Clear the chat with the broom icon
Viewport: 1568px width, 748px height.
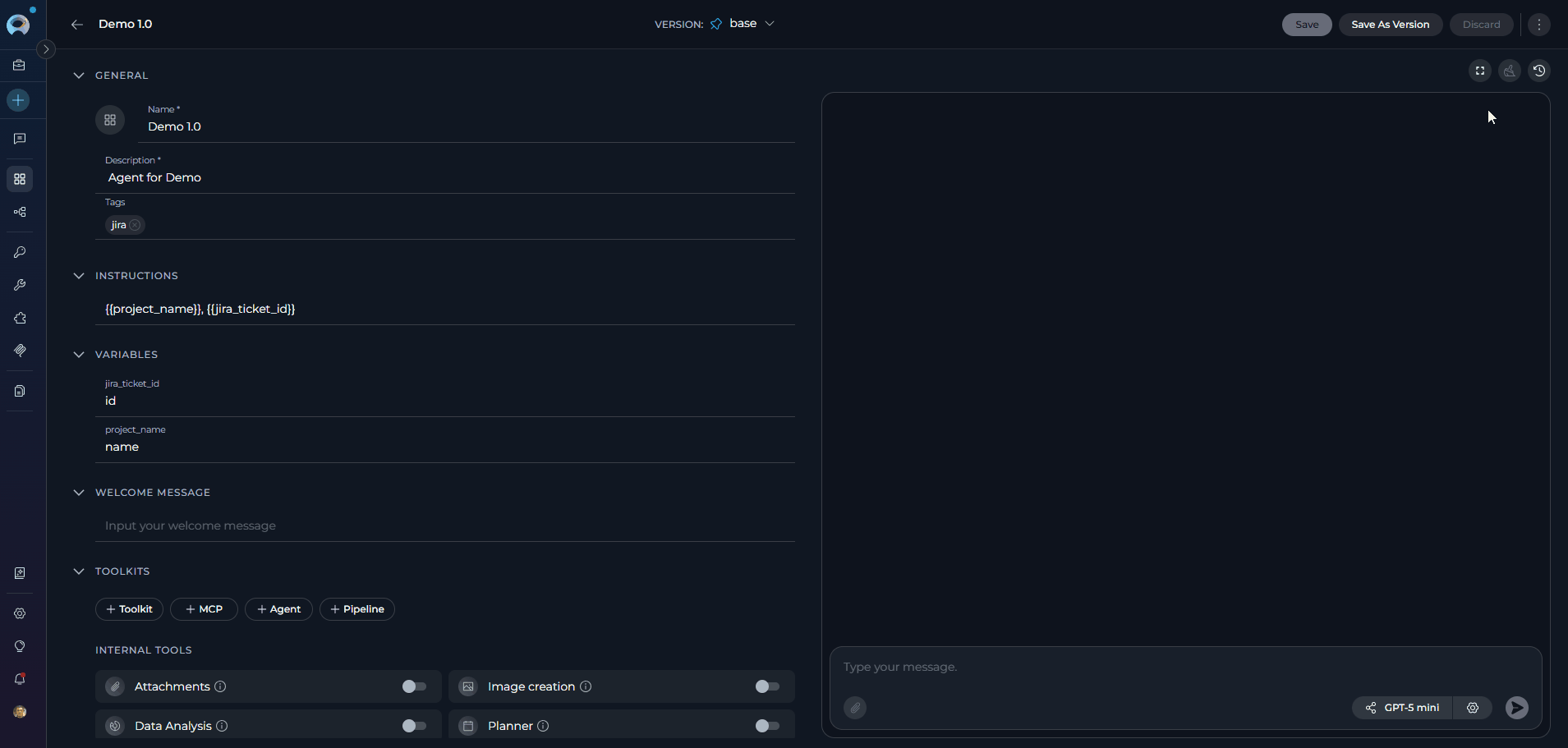click(1510, 71)
